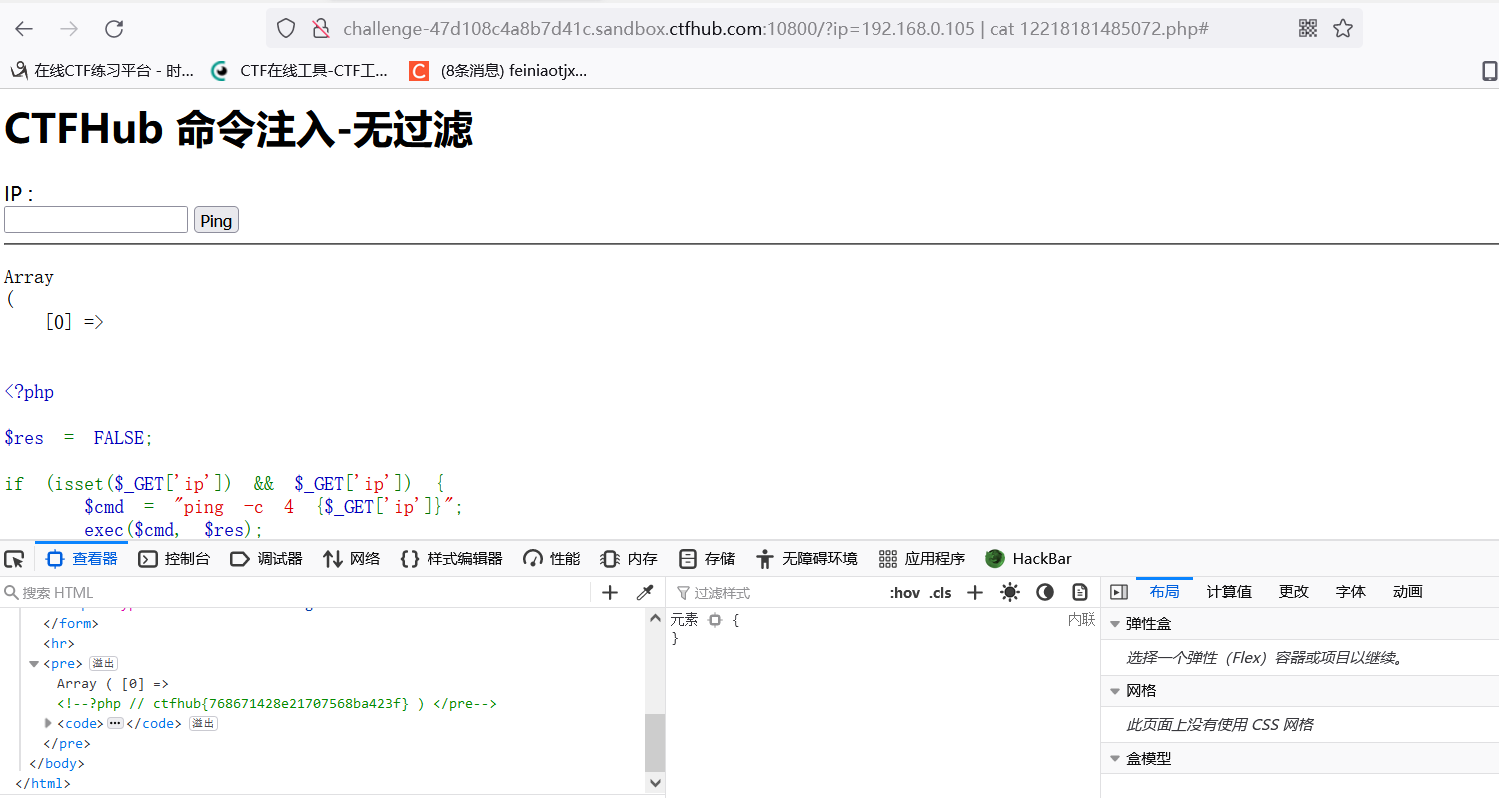Collapse the pre element node
The width and height of the screenshot is (1499, 798).
click(34, 664)
